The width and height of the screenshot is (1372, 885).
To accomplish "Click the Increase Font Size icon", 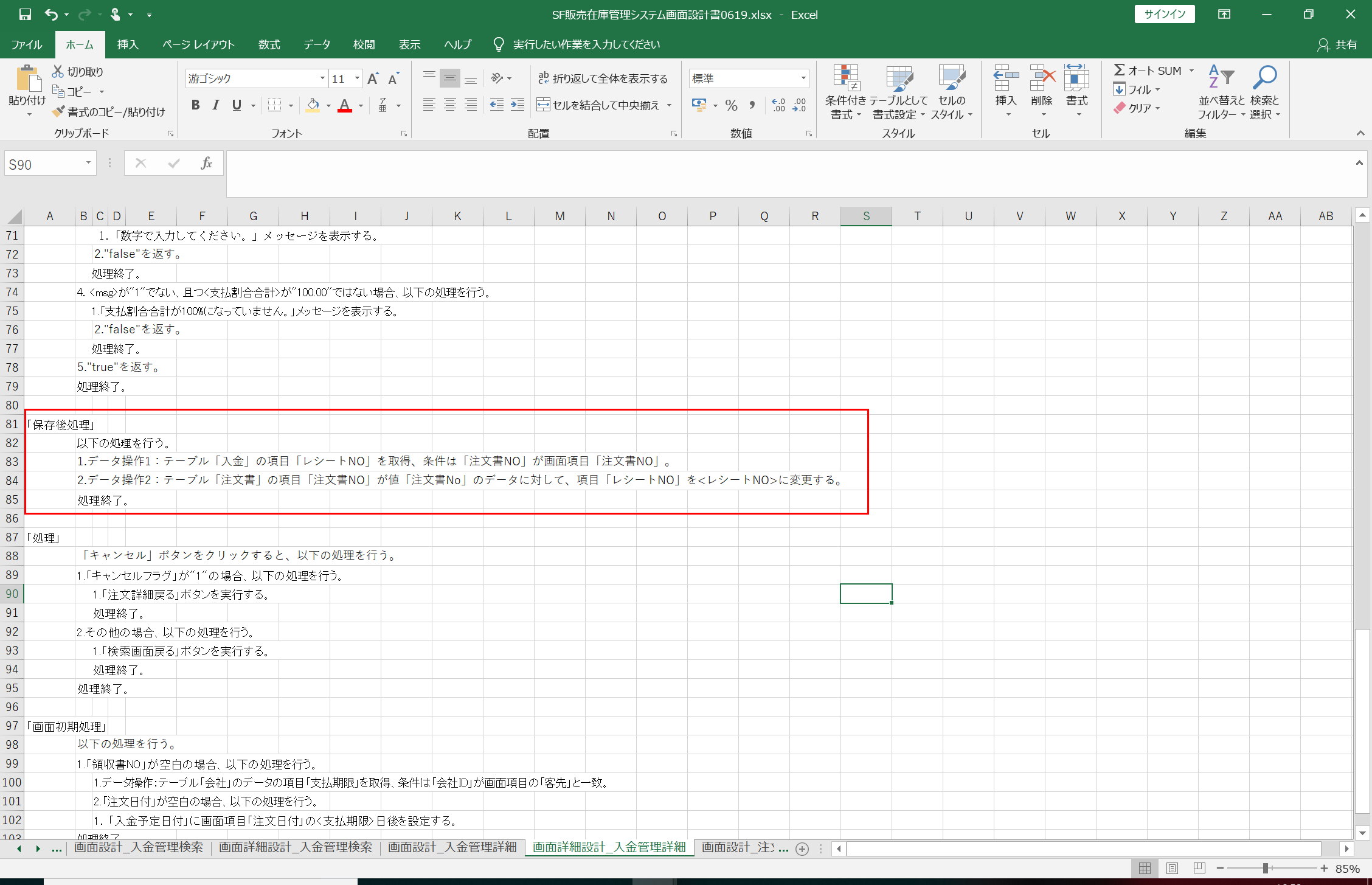I will [x=373, y=78].
